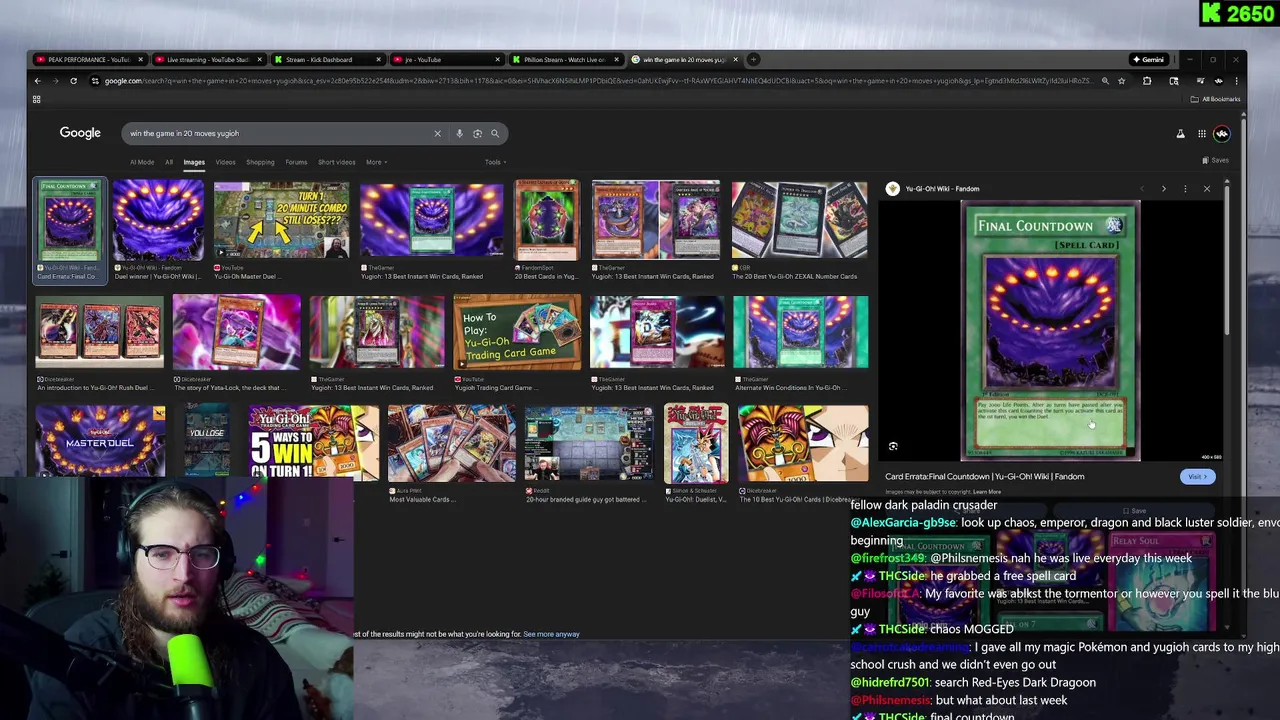The image size is (1280, 720).
Task: Open Card Errata:Final Countdown Fandom link
Action: pos(984,477)
